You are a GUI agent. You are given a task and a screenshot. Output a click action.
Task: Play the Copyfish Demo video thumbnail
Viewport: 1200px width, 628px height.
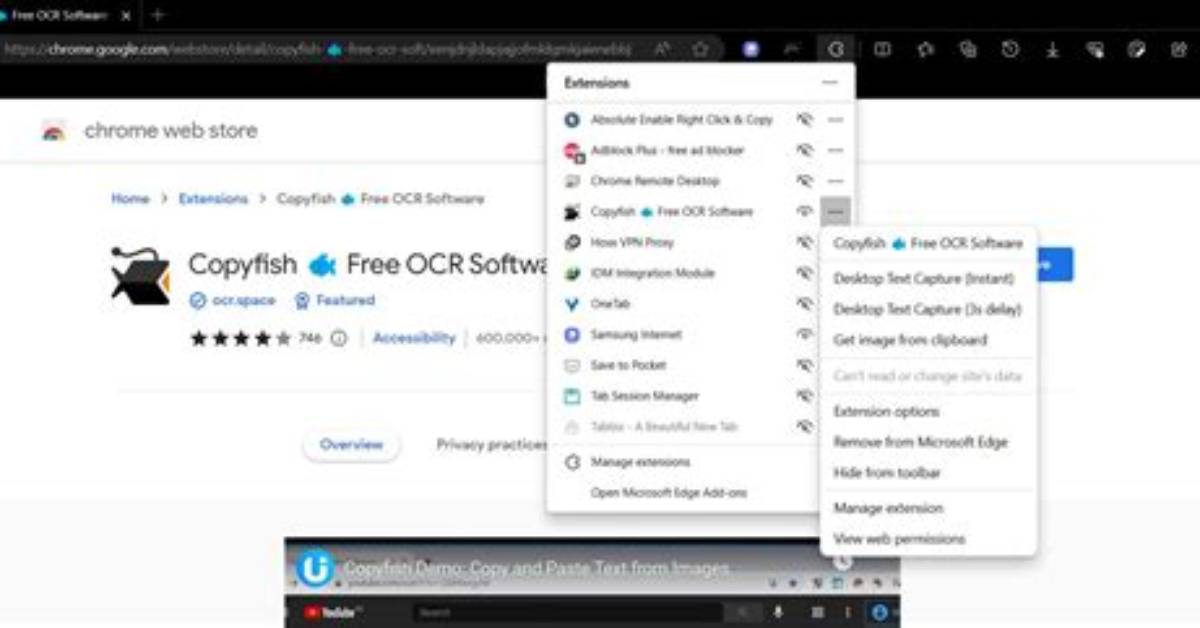tap(592, 583)
